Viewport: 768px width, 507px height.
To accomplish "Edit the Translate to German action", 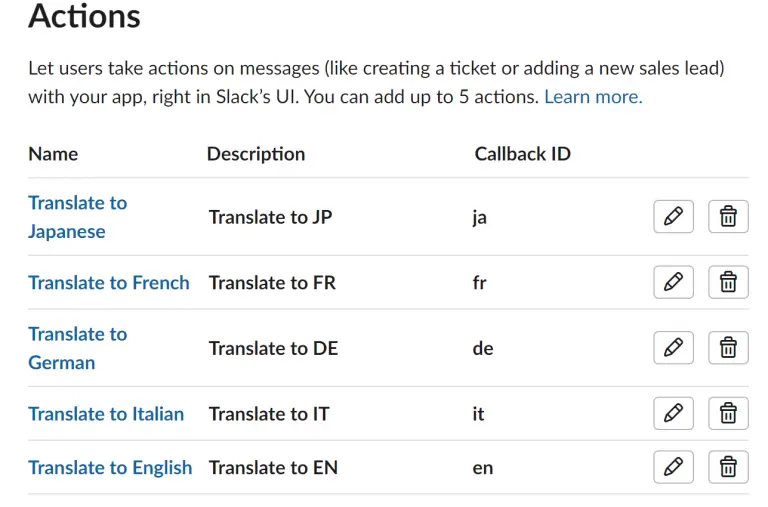I will click(x=673, y=347).
